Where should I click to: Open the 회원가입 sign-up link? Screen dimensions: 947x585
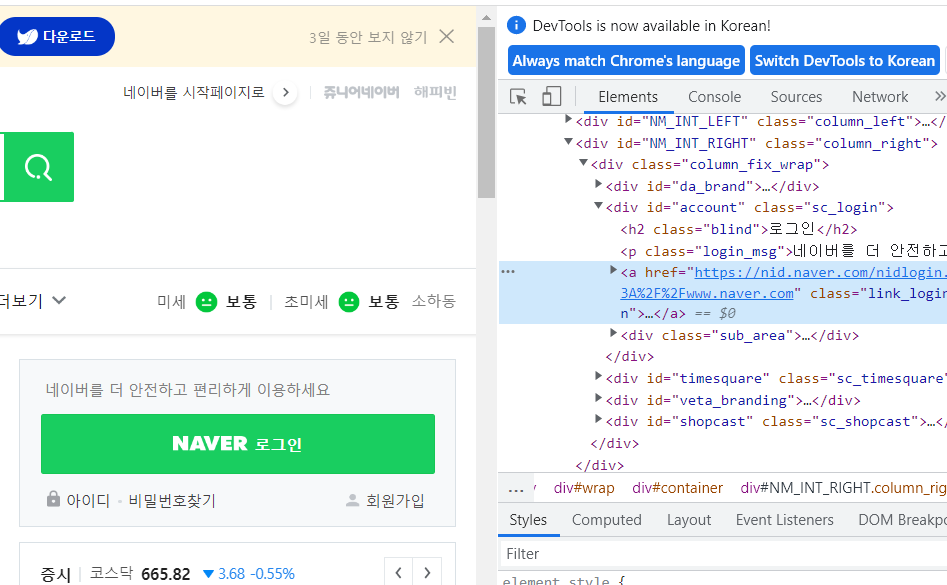[396, 500]
